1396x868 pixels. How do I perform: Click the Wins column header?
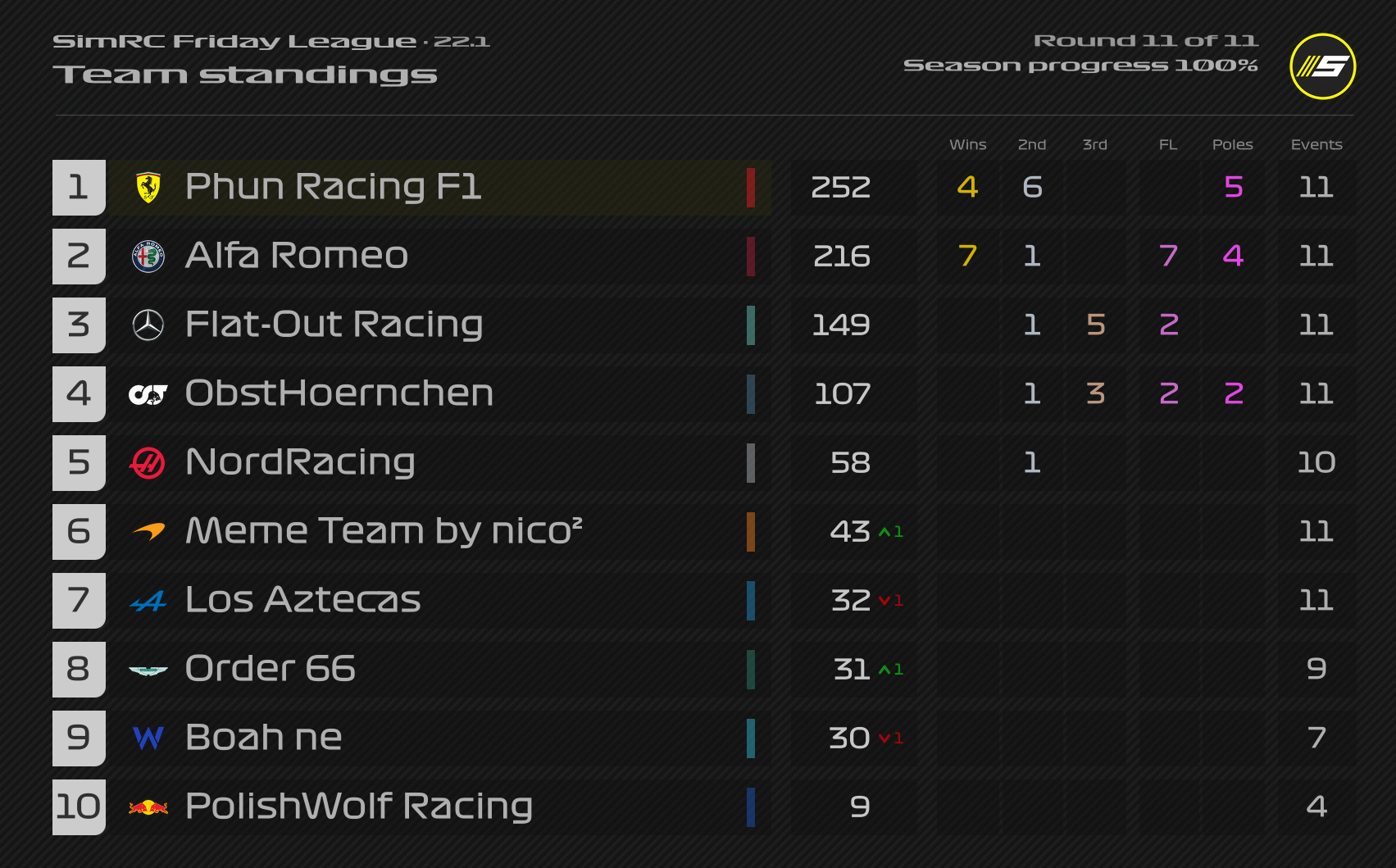(967, 145)
